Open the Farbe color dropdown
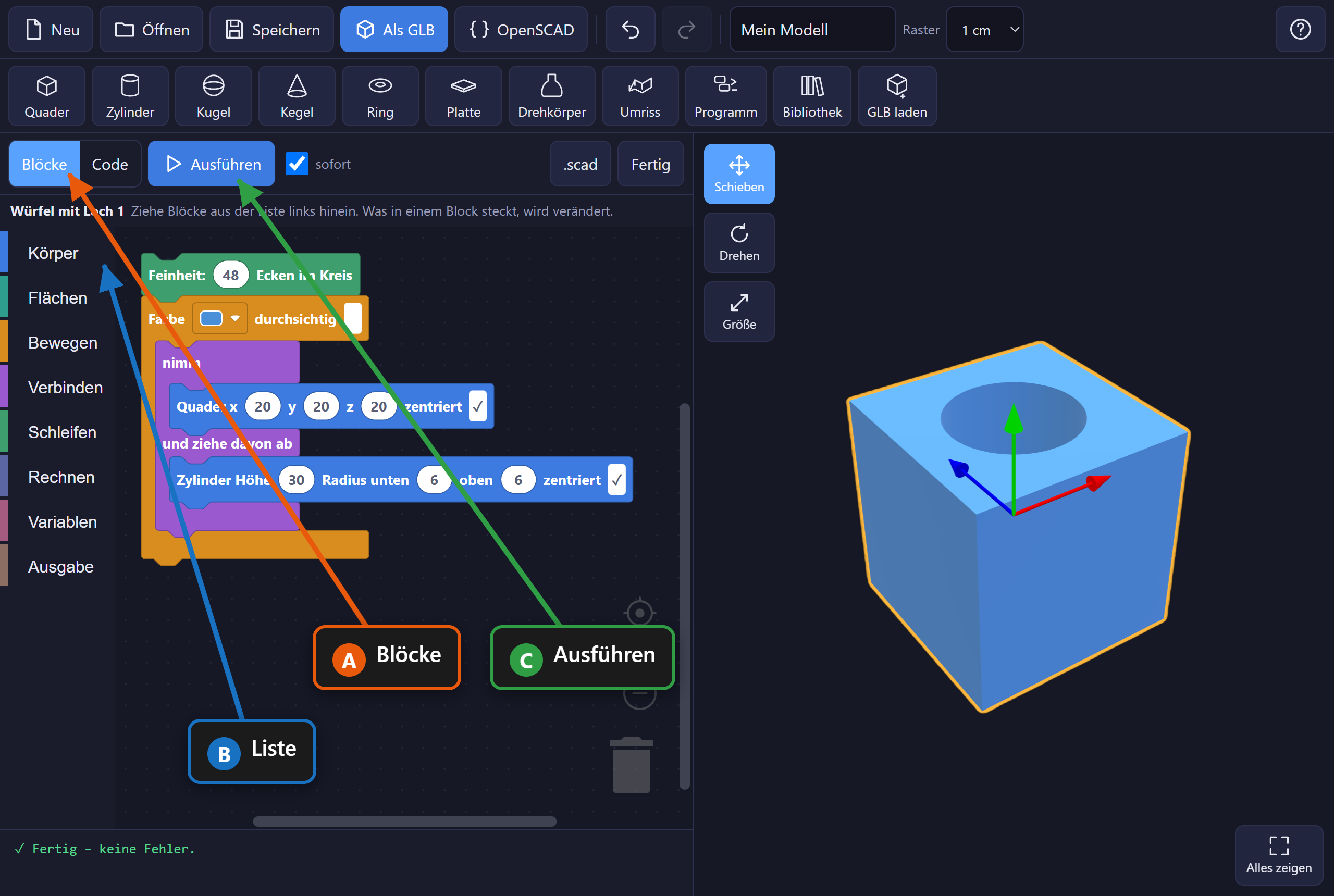1334x896 pixels. pos(220,318)
